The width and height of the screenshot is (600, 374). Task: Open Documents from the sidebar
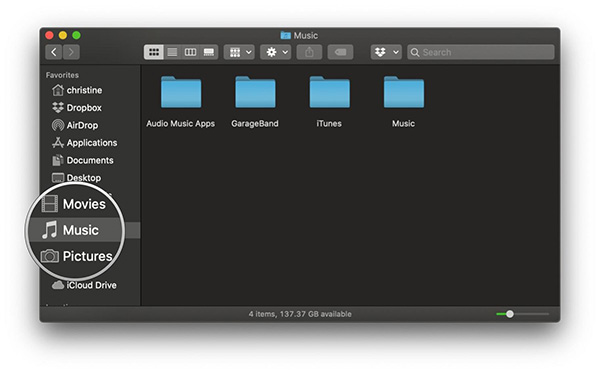90,160
